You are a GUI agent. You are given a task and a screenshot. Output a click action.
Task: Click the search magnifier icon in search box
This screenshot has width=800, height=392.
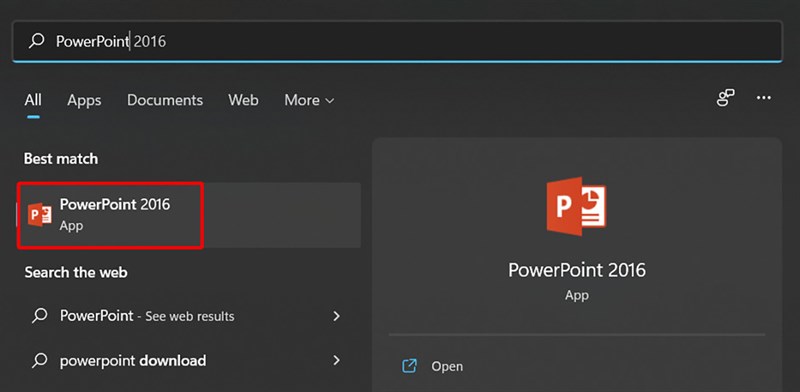click(37, 41)
